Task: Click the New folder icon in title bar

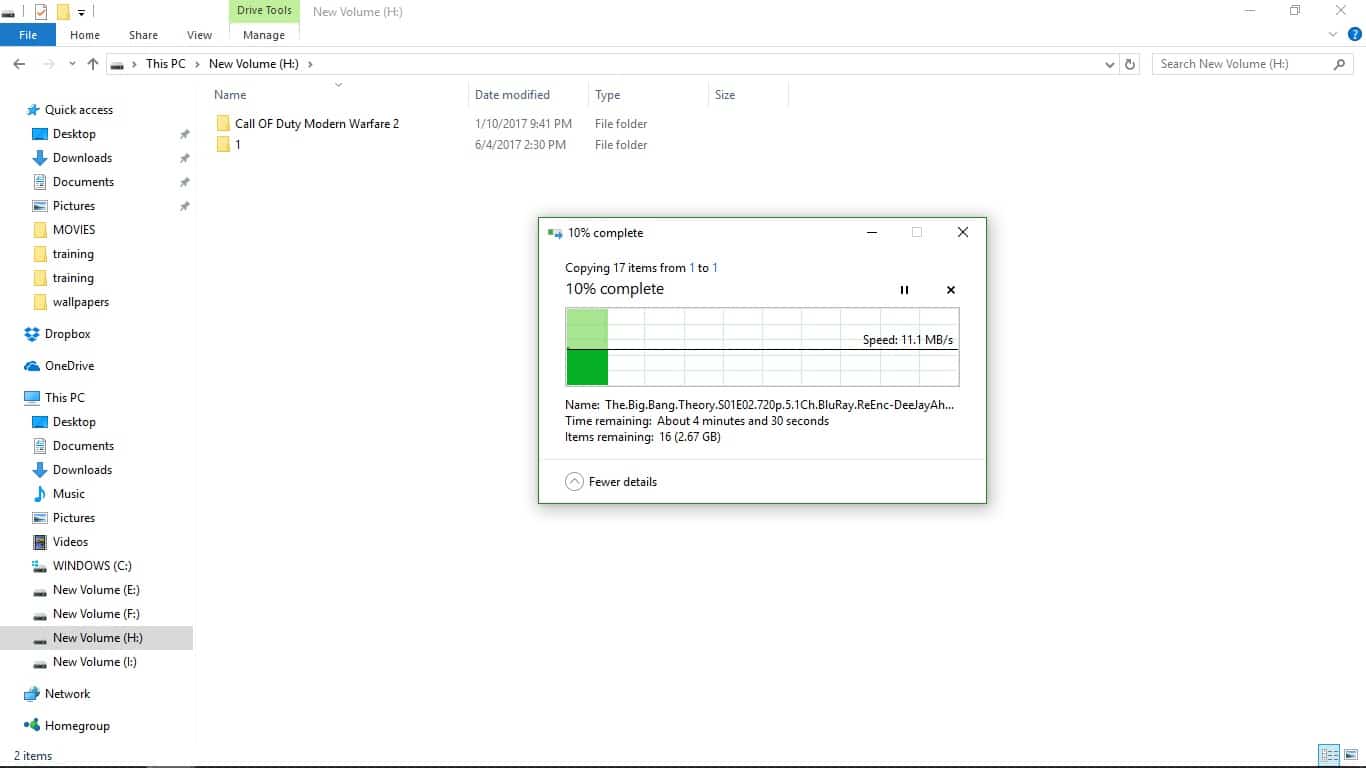Action: 63,12
